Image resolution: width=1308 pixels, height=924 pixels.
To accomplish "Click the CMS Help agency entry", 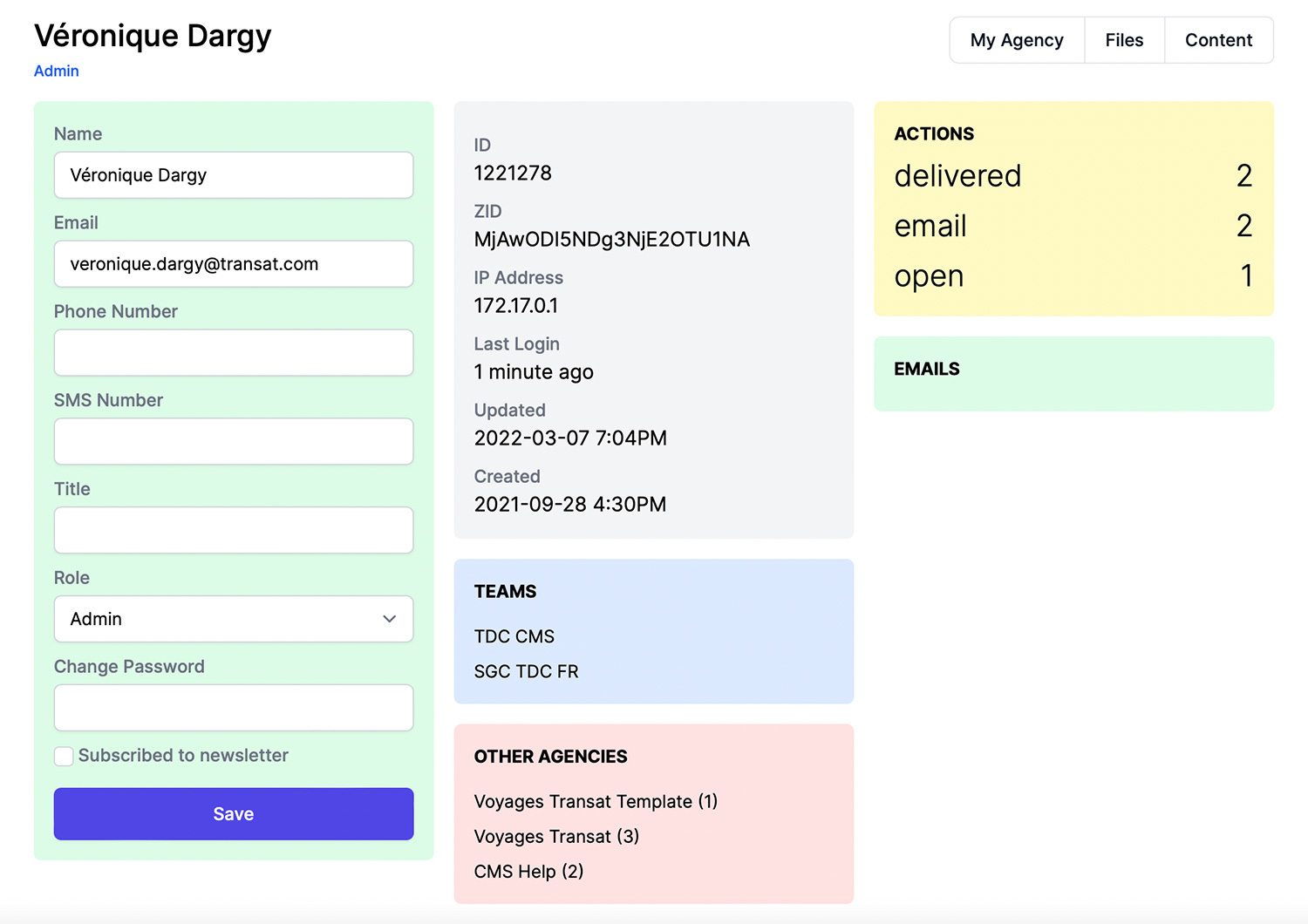I will point(528,872).
